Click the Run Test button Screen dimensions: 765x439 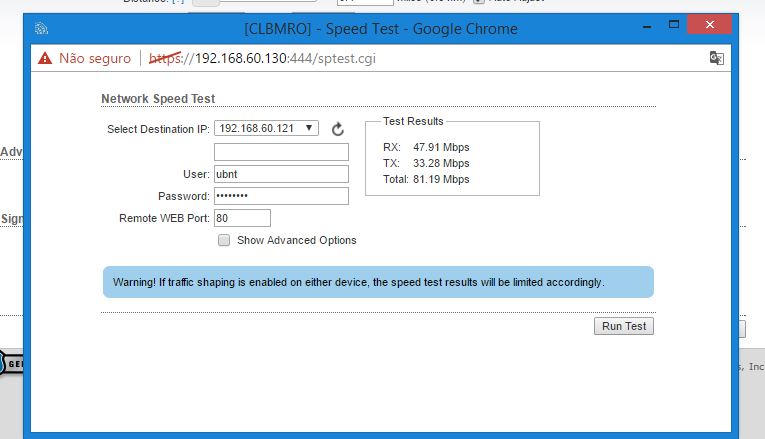click(625, 326)
